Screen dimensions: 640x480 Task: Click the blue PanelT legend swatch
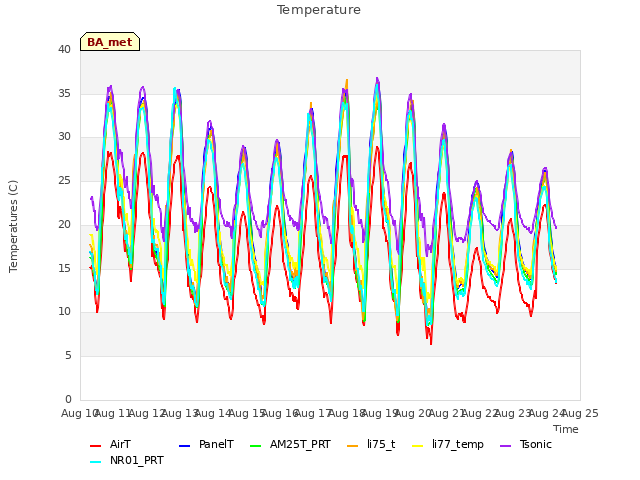point(184,446)
